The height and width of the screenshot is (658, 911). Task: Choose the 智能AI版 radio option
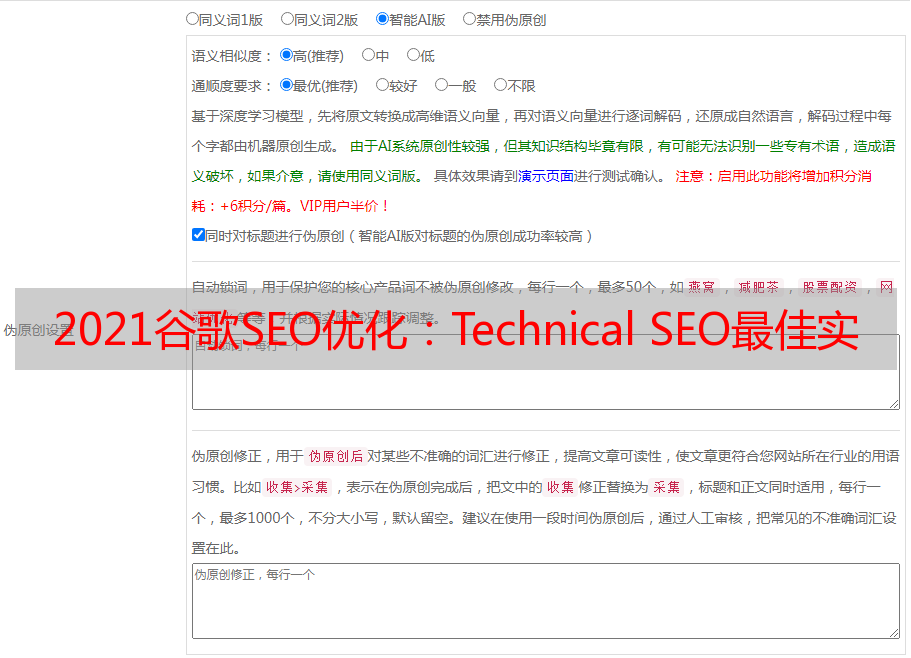click(382, 19)
